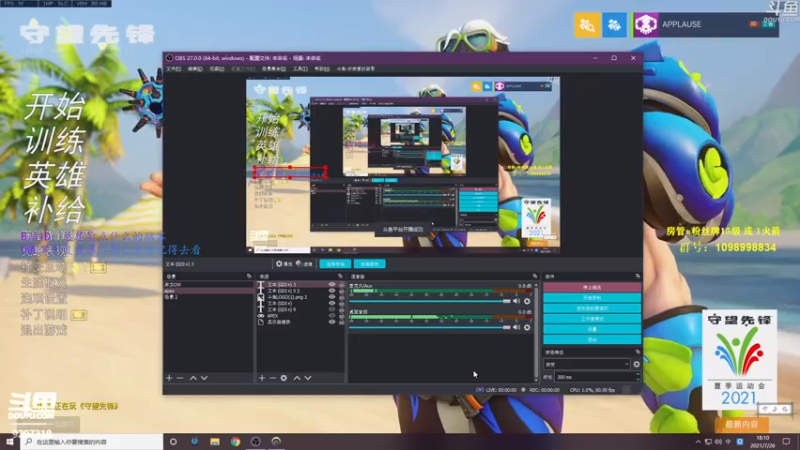Open 设置 settings in Controls
This screenshot has height=450, width=800.
tap(592, 329)
